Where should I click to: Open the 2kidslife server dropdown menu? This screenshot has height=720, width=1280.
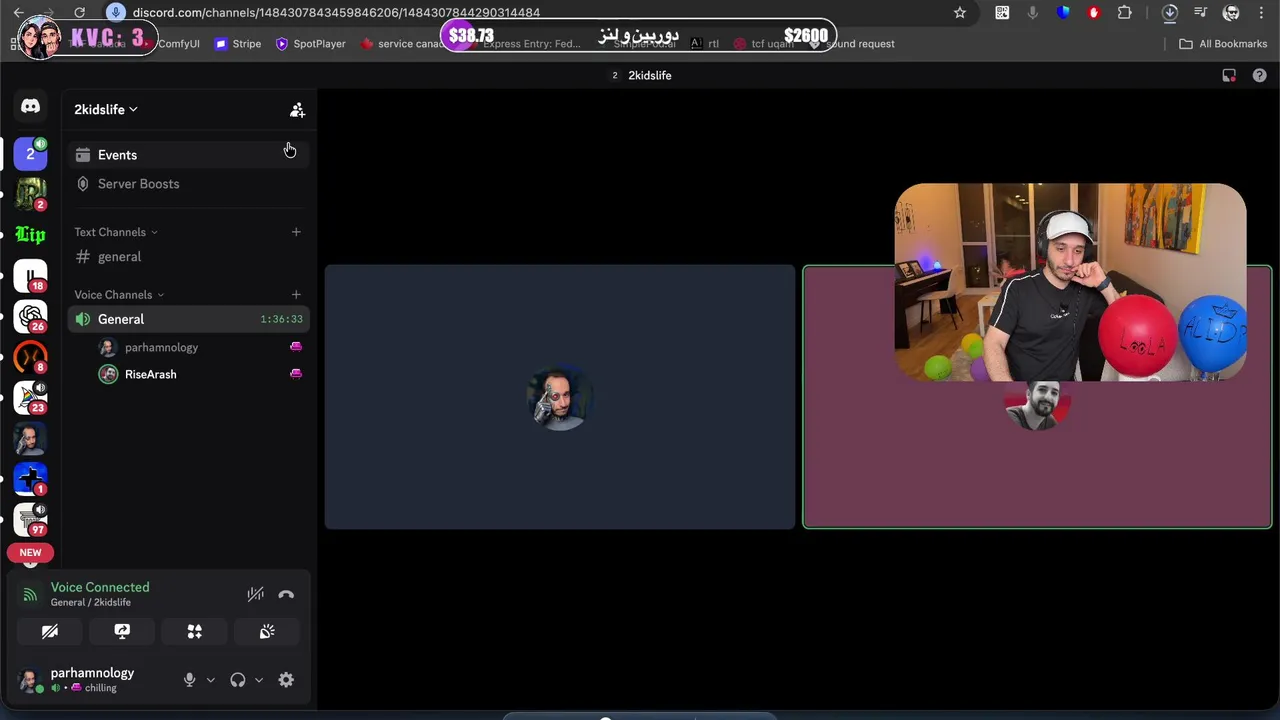click(105, 109)
